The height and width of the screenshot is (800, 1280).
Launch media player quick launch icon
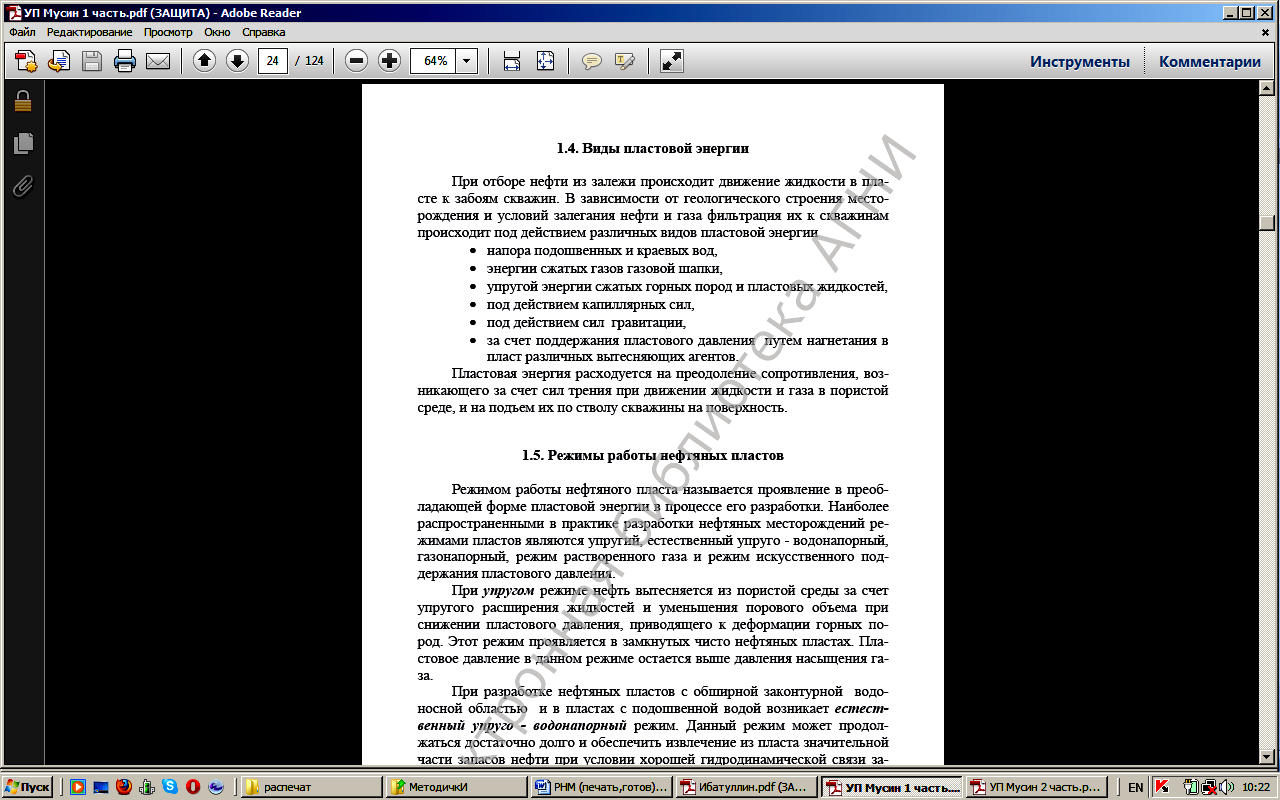78,787
